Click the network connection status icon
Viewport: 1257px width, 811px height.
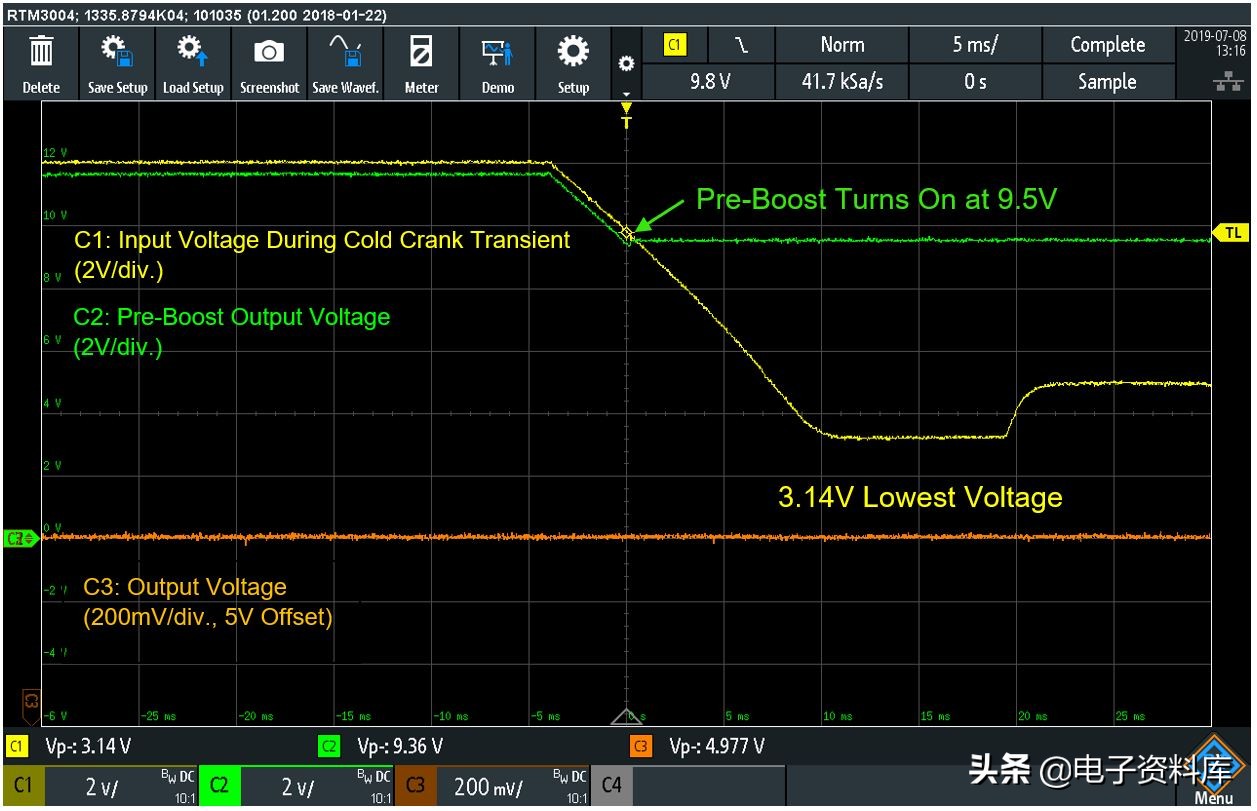1228,82
